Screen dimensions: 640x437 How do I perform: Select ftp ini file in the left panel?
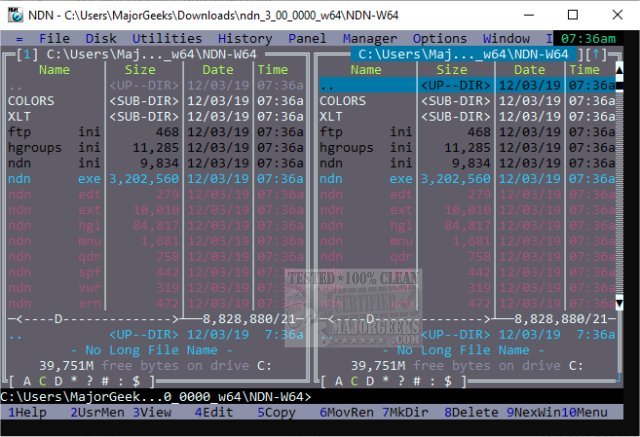(x=156, y=132)
